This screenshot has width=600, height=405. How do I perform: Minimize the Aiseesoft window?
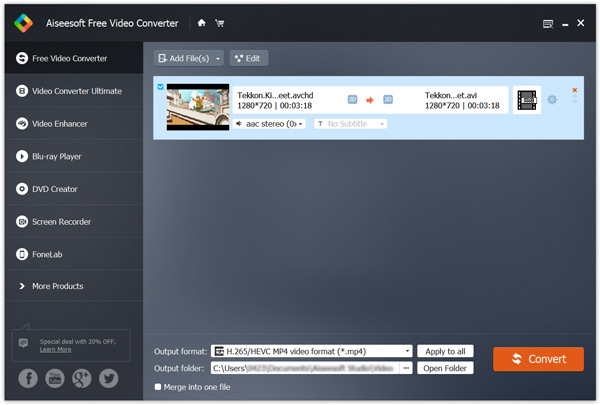(565, 24)
